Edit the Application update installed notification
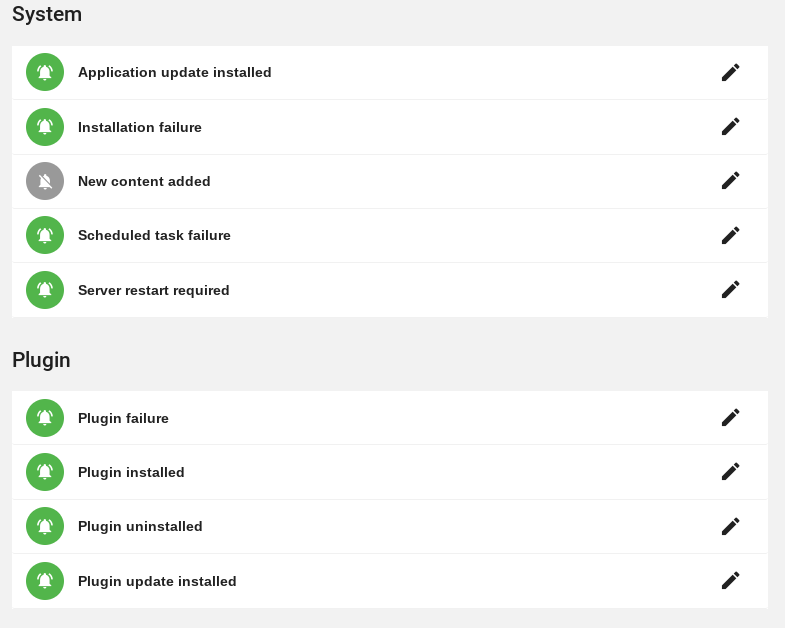This screenshot has width=785, height=628. point(730,72)
